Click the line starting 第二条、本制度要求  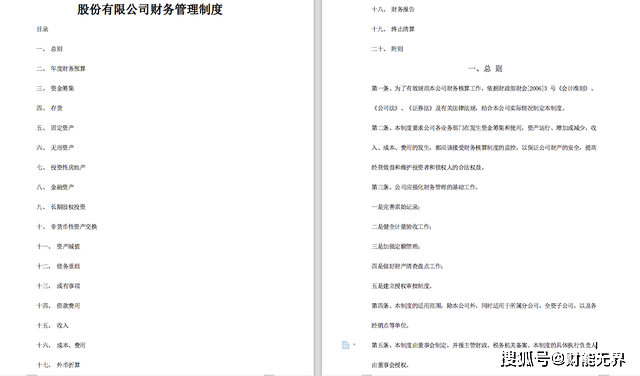pyautogui.click(x=484, y=128)
